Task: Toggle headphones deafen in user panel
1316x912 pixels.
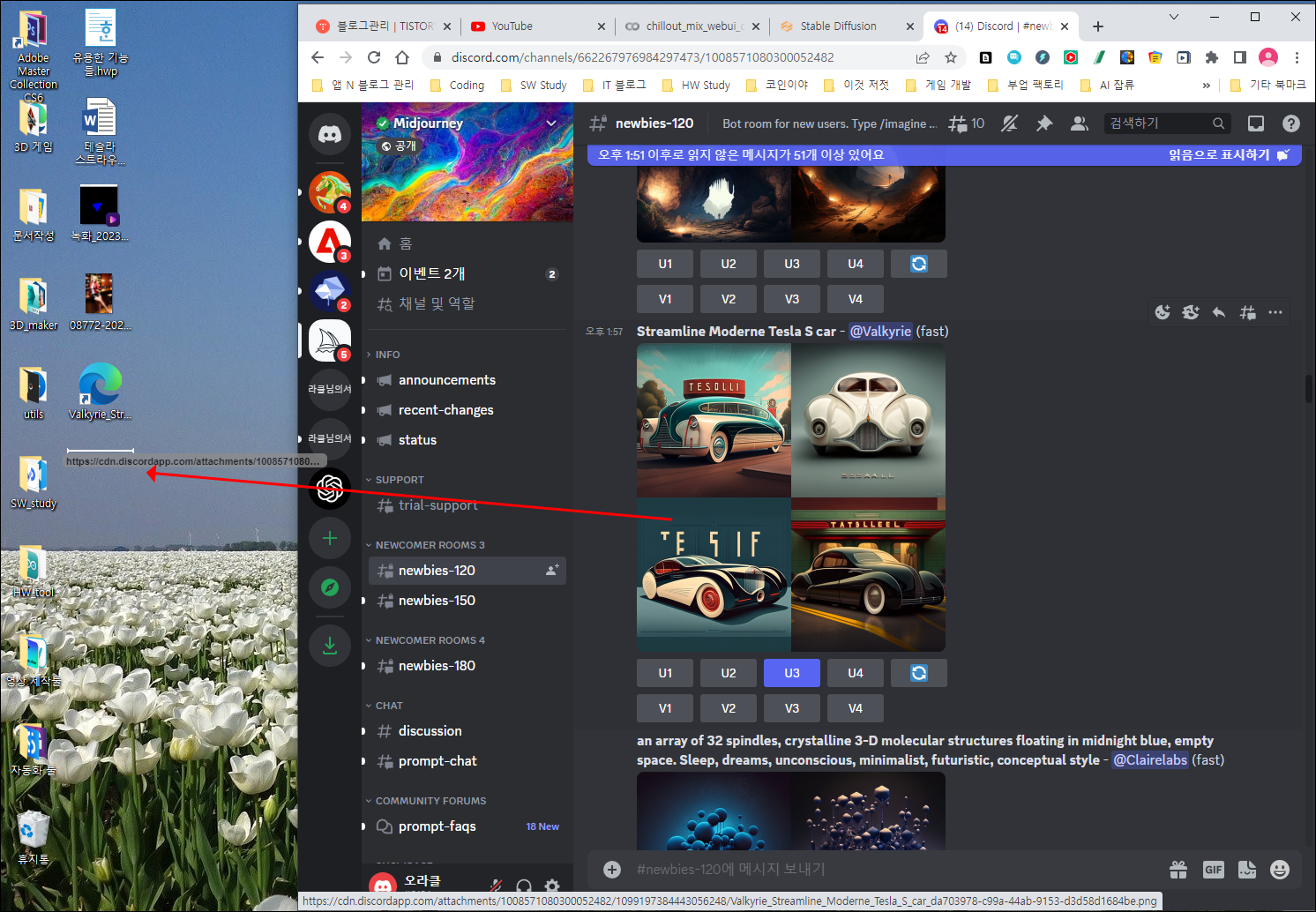Action: [x=524, y=886]
